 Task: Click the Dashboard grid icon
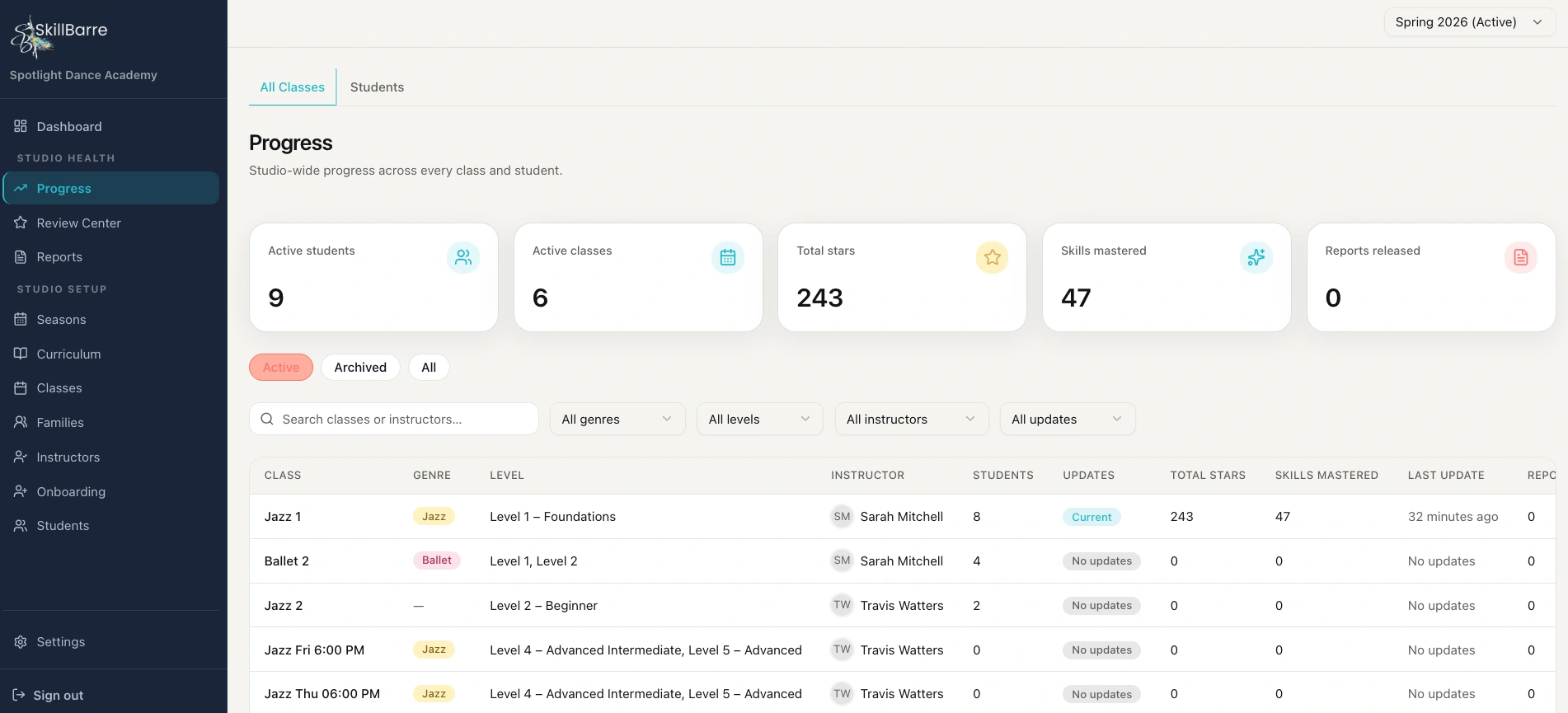(x=21, y=126)
